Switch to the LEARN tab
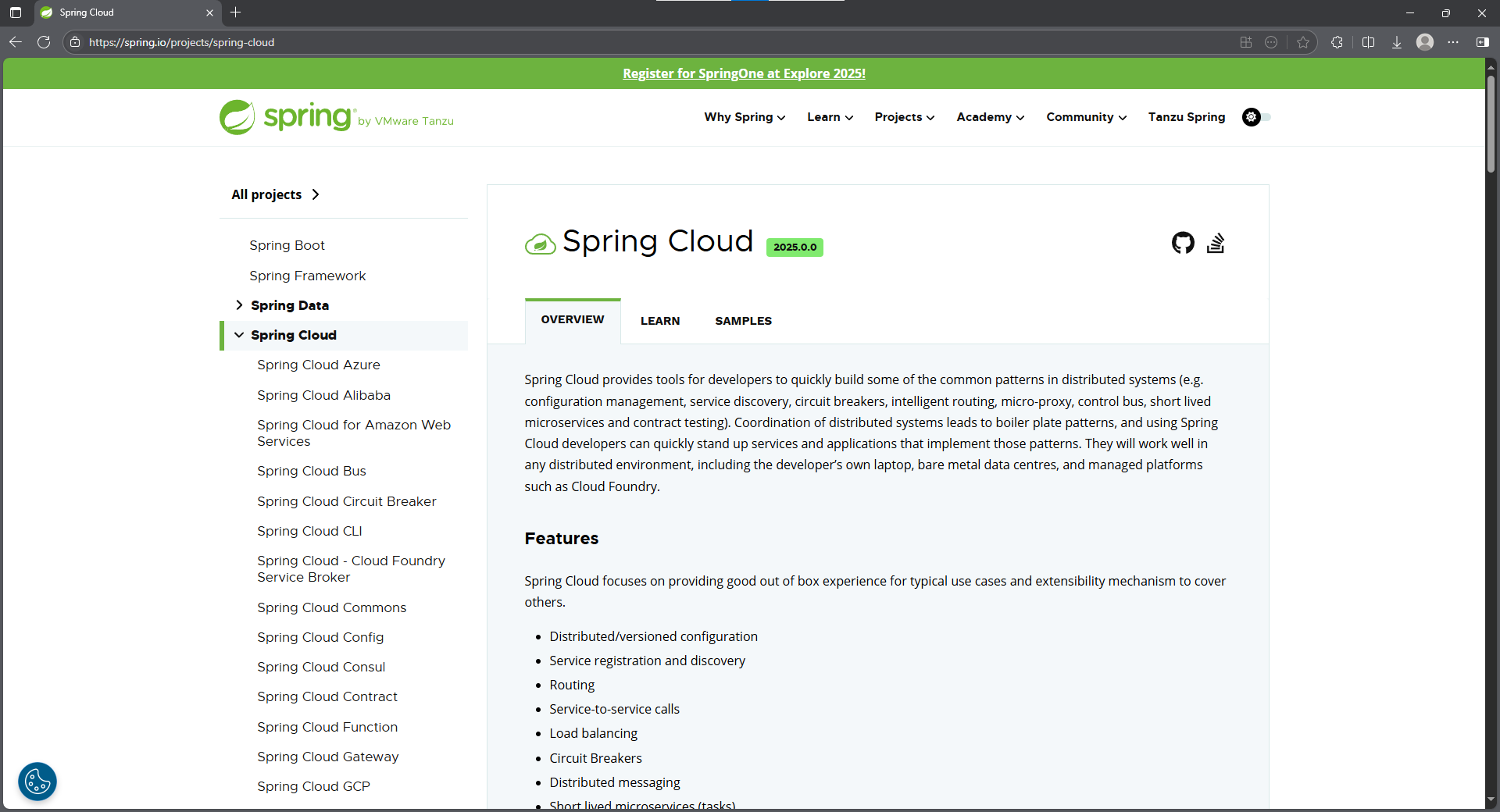Image resolution: width=1500 pixels, height=812 pixels. 660,321
